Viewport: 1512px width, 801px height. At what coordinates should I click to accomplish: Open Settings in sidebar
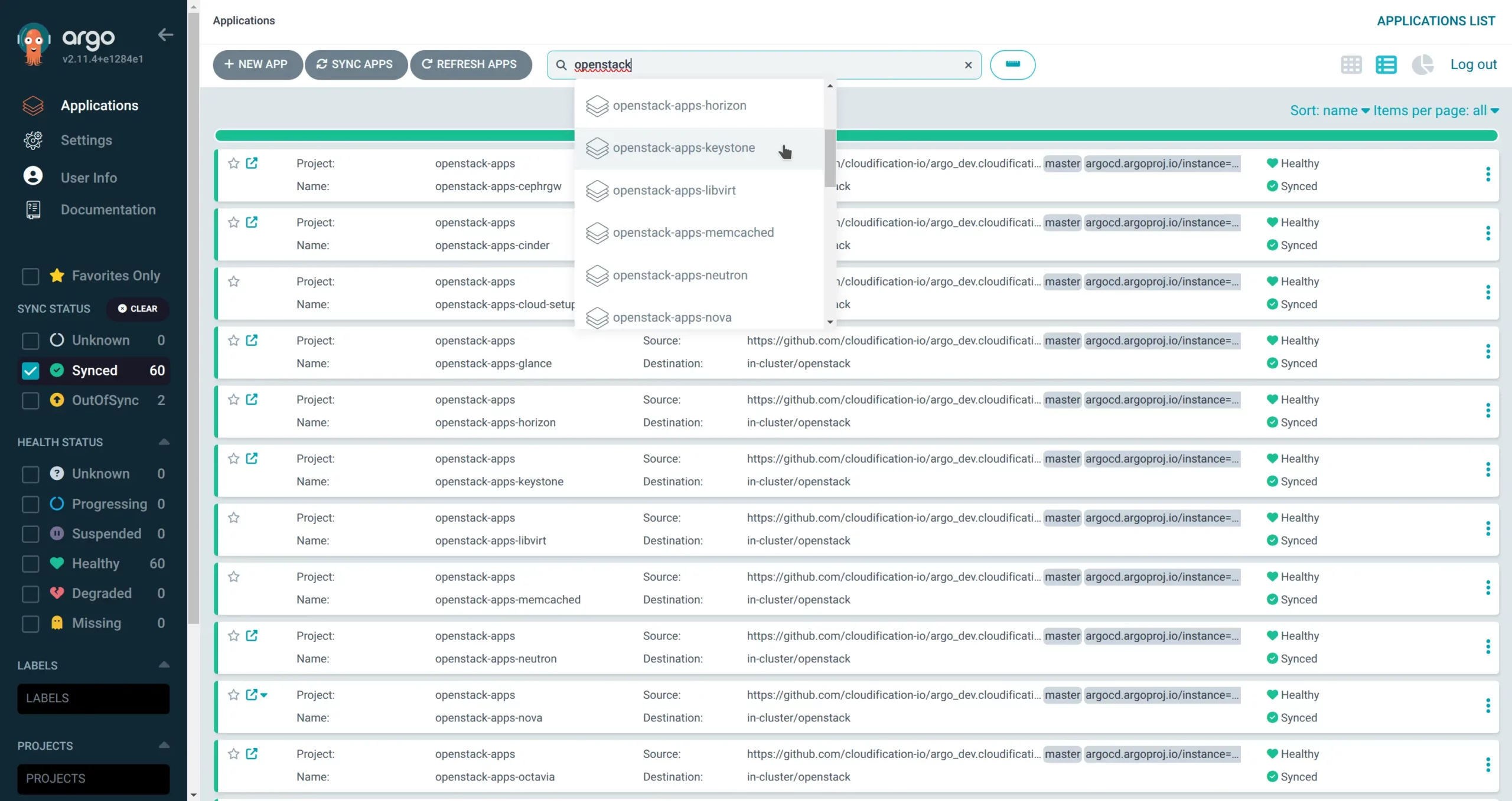(86, 140)
